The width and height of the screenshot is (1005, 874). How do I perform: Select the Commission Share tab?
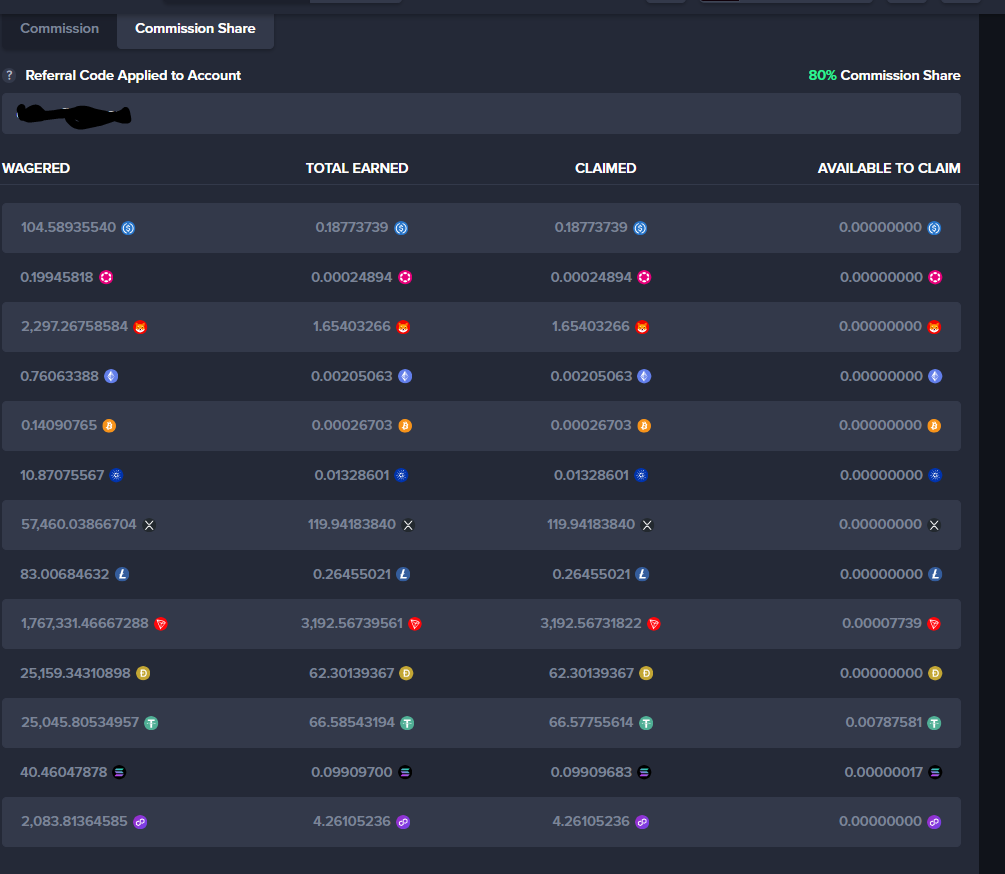pos(195,28)
